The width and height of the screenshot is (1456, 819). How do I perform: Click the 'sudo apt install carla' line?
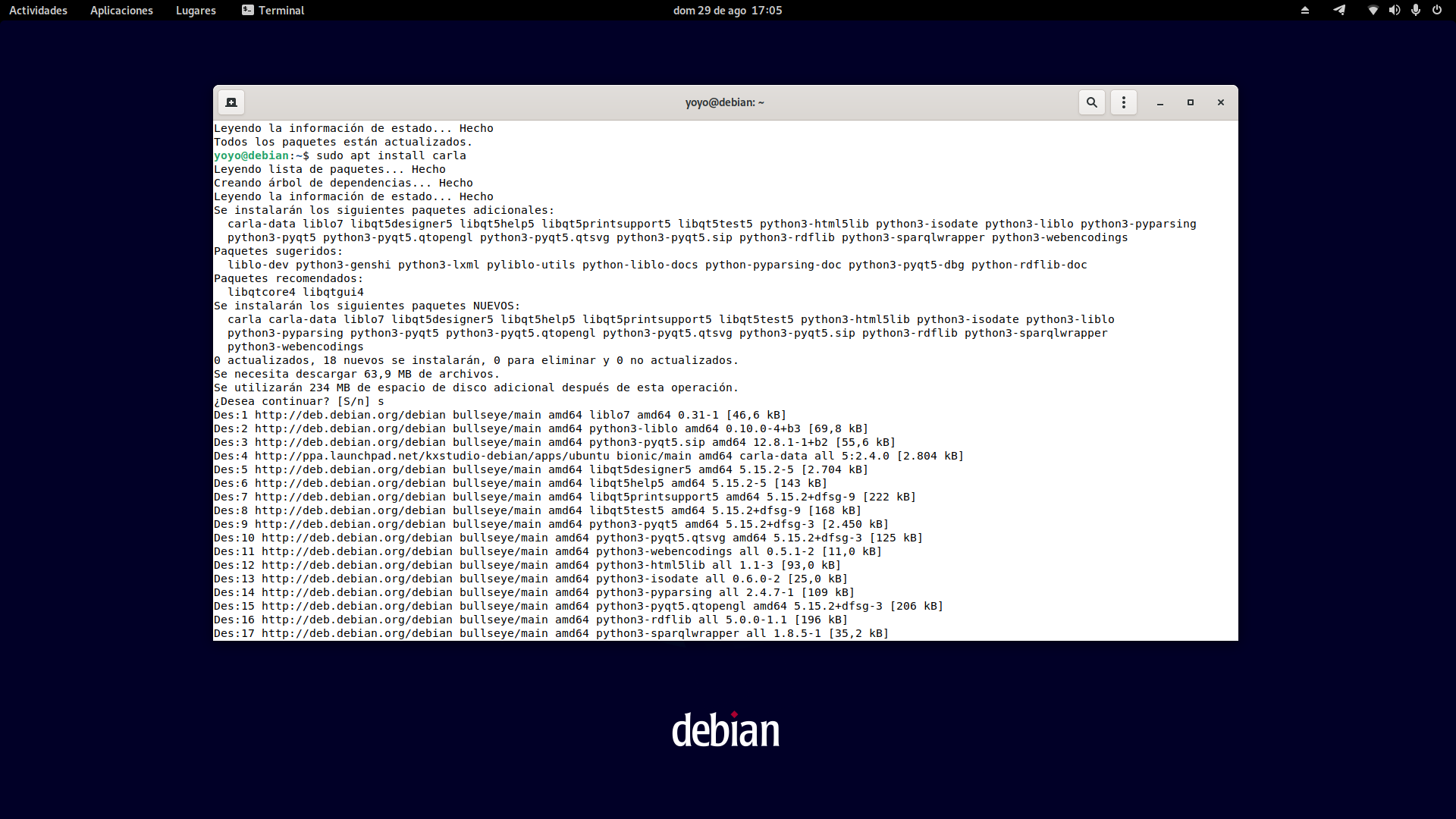391,155
